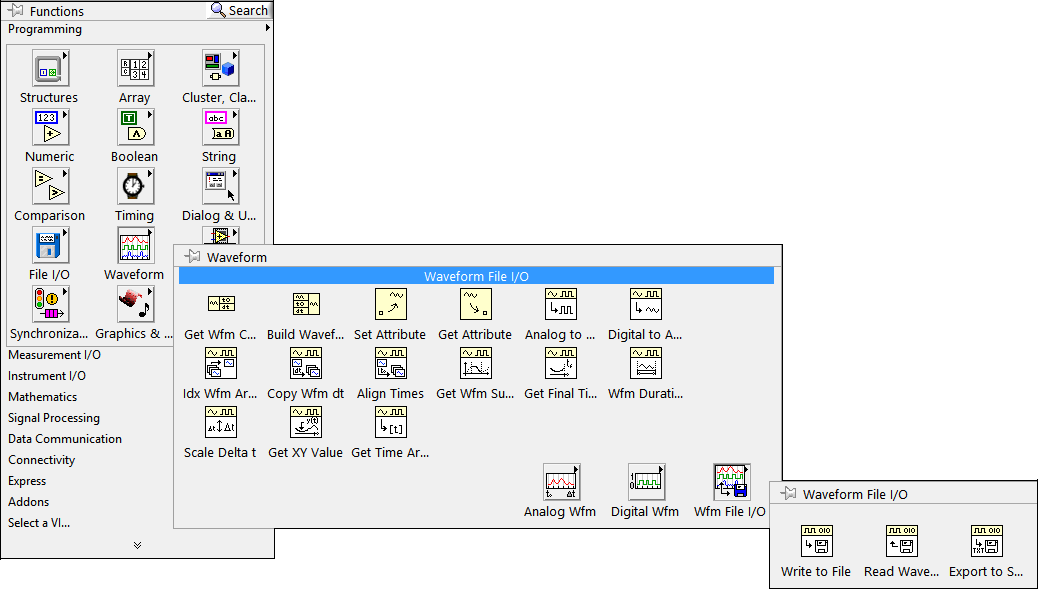Select Digital to Analog waveform function
The image size is (1038, 589).
click(x=645, y=304)
